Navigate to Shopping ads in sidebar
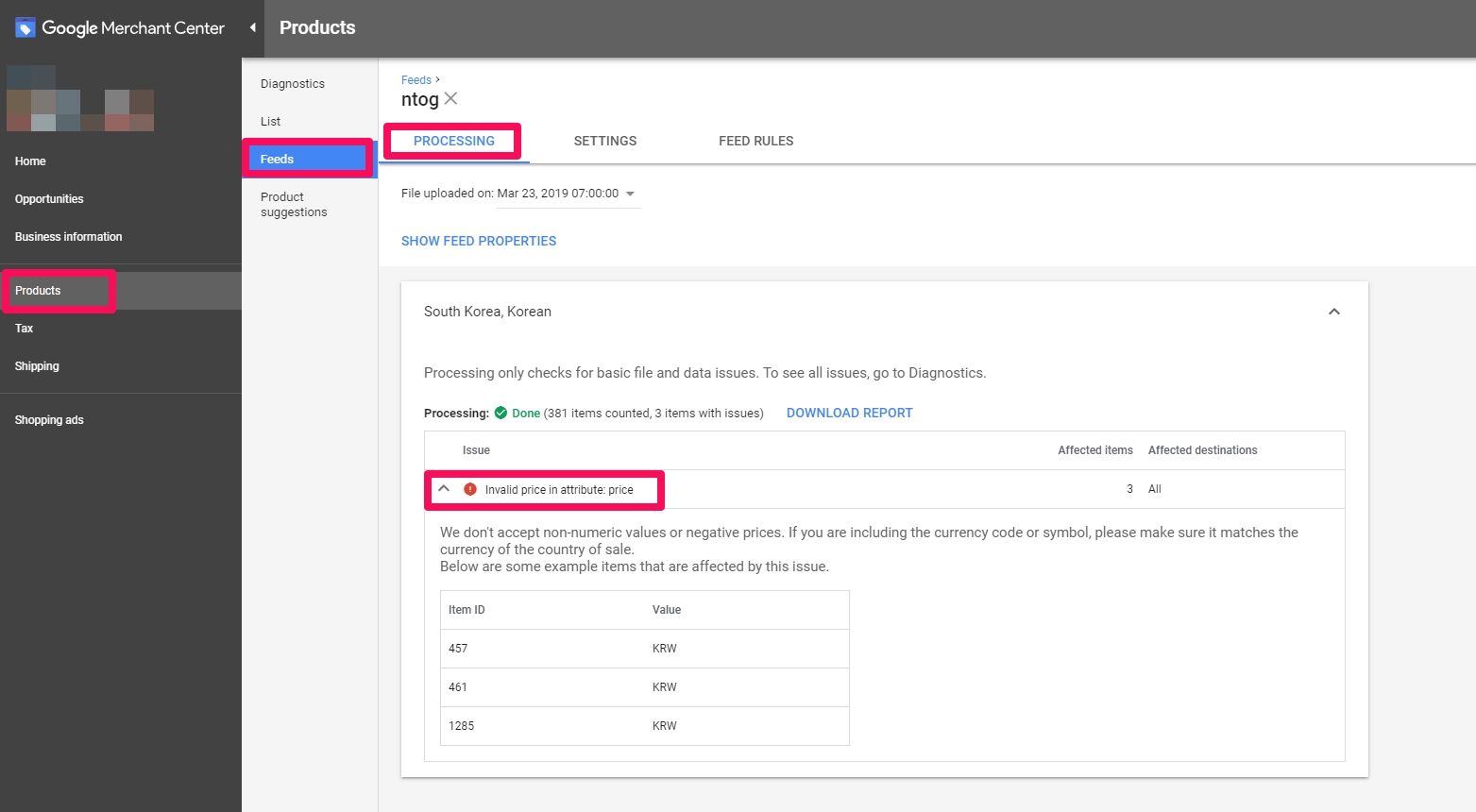The width and height of the screenshot is (1476, 812). point(49,420)
